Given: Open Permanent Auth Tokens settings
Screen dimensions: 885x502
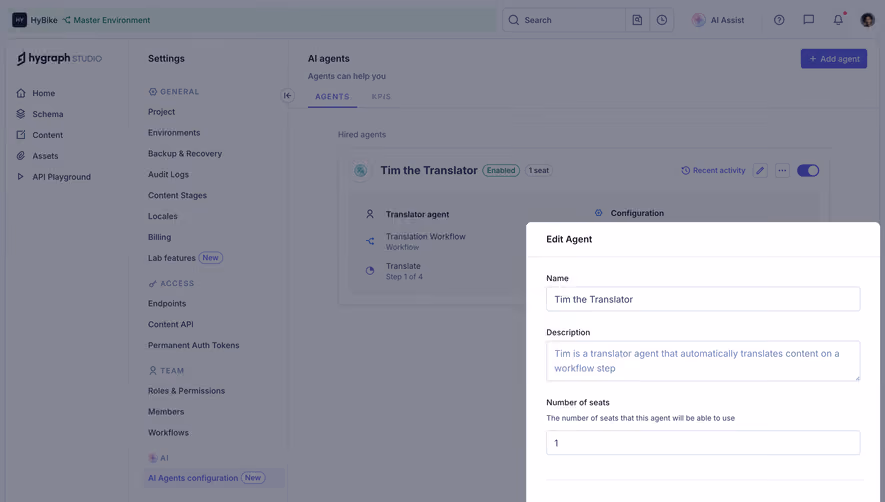Looking at the screenshot, I should [194, 346].
